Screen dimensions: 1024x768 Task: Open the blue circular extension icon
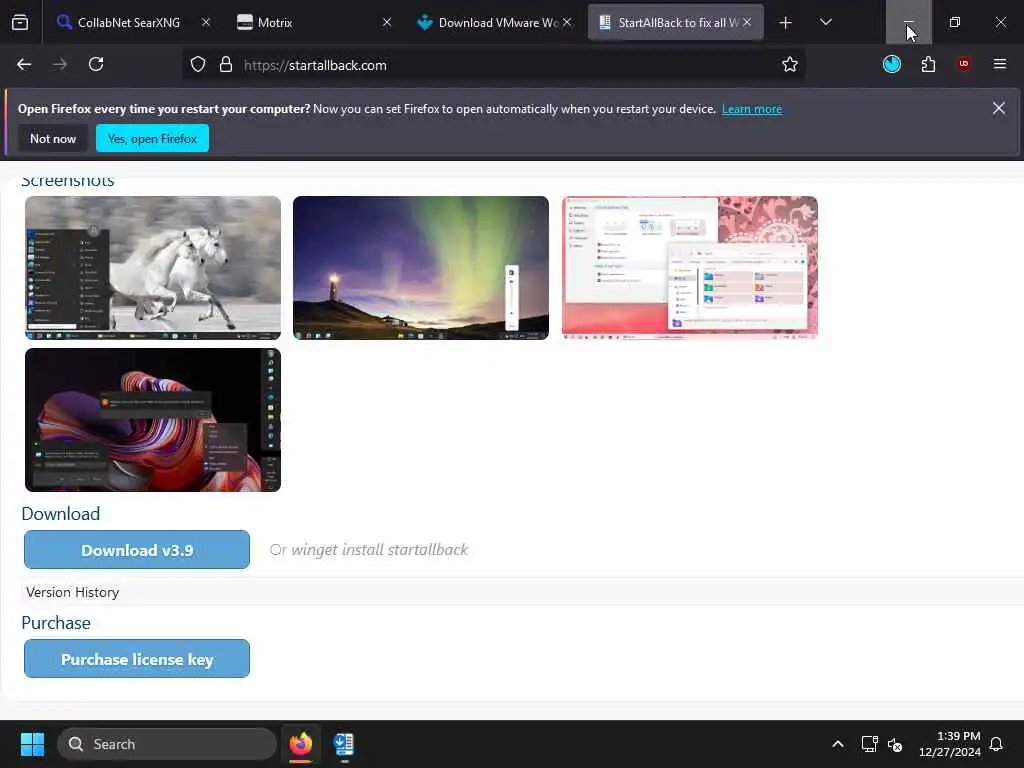[x=891, y=64]
